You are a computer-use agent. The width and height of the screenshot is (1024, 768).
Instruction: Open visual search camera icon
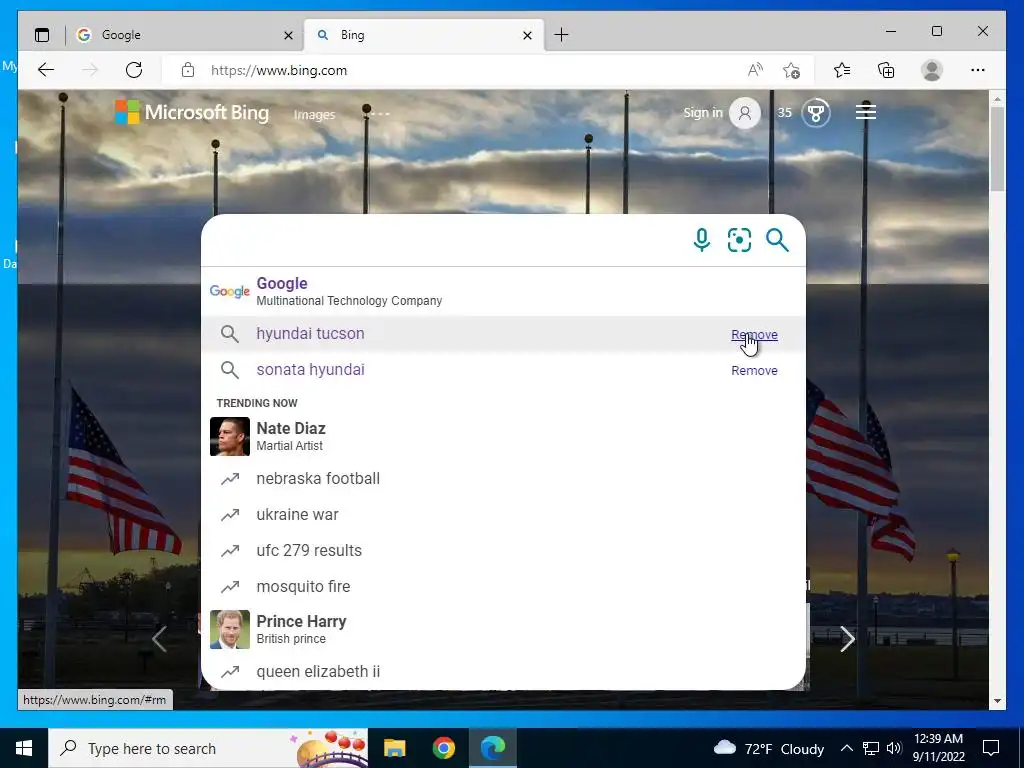click(739, 240)
